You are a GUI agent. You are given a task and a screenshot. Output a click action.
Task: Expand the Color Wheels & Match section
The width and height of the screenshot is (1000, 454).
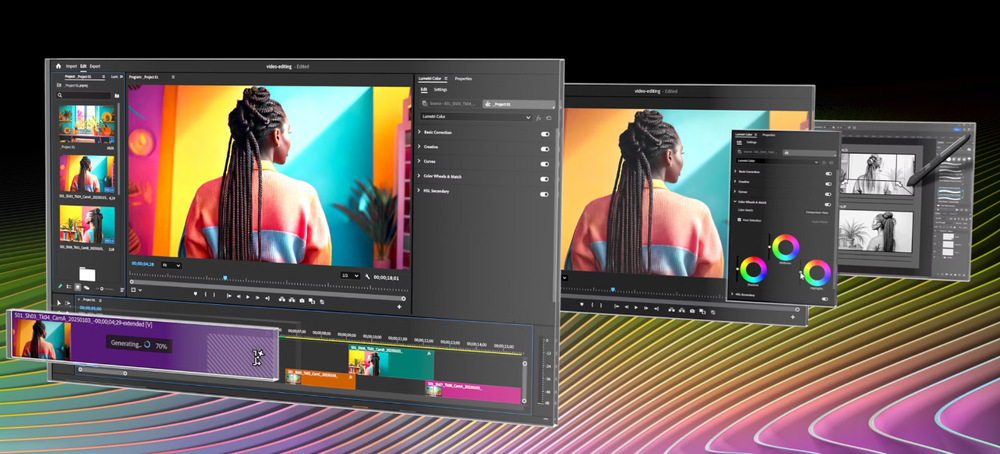point(419,175)
